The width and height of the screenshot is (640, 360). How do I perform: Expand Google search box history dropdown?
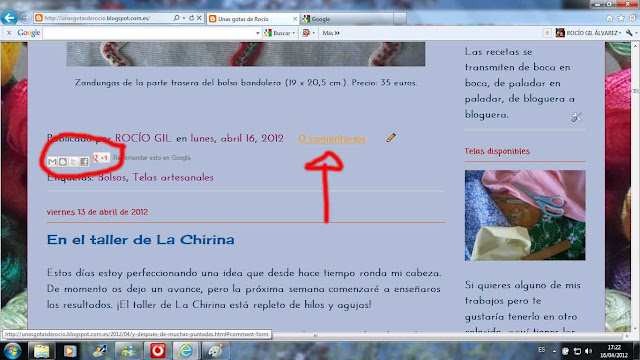point(258,33)
